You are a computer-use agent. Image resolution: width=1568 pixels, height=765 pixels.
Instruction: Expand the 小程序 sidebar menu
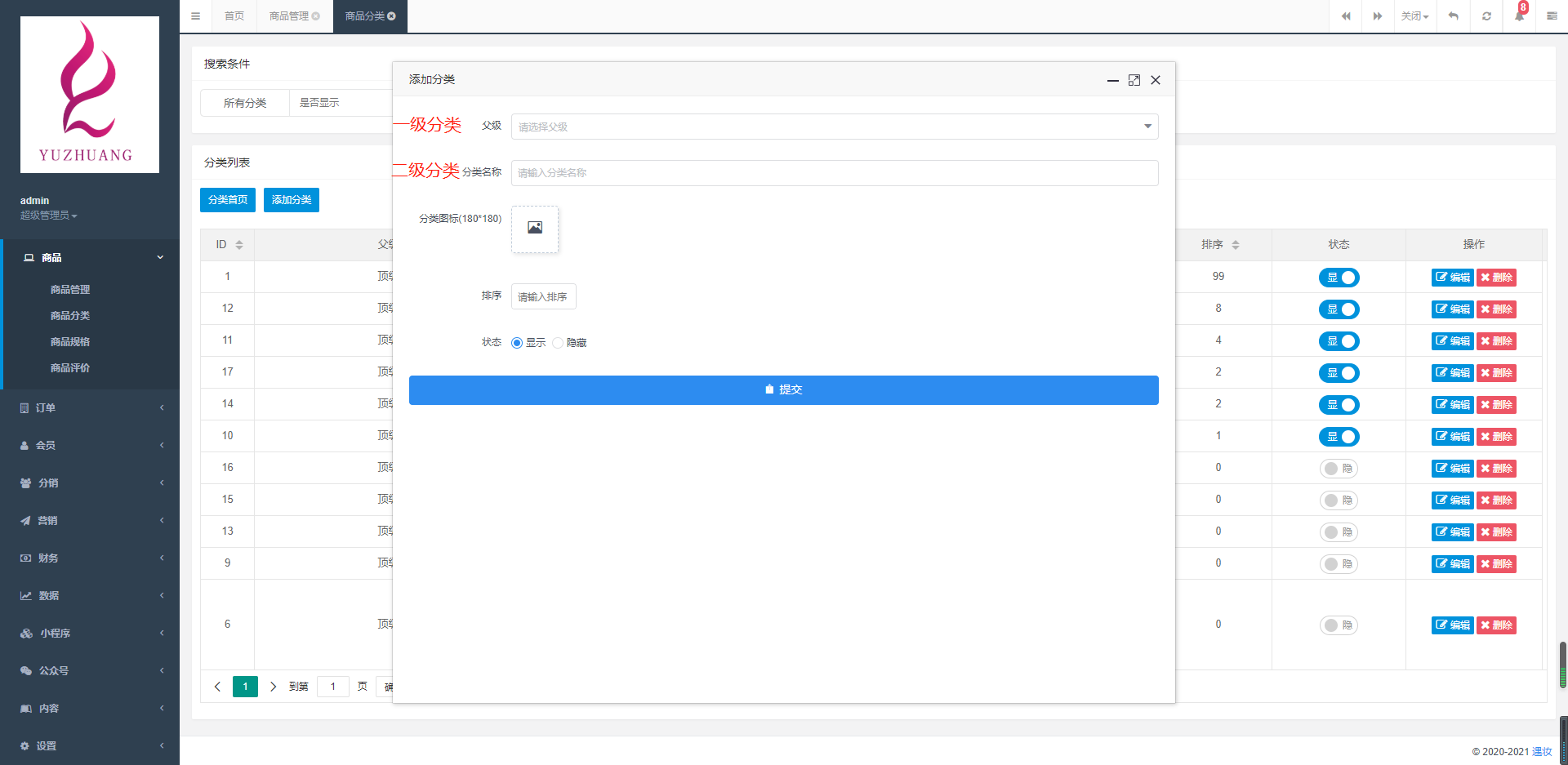(x=90, y=633)
